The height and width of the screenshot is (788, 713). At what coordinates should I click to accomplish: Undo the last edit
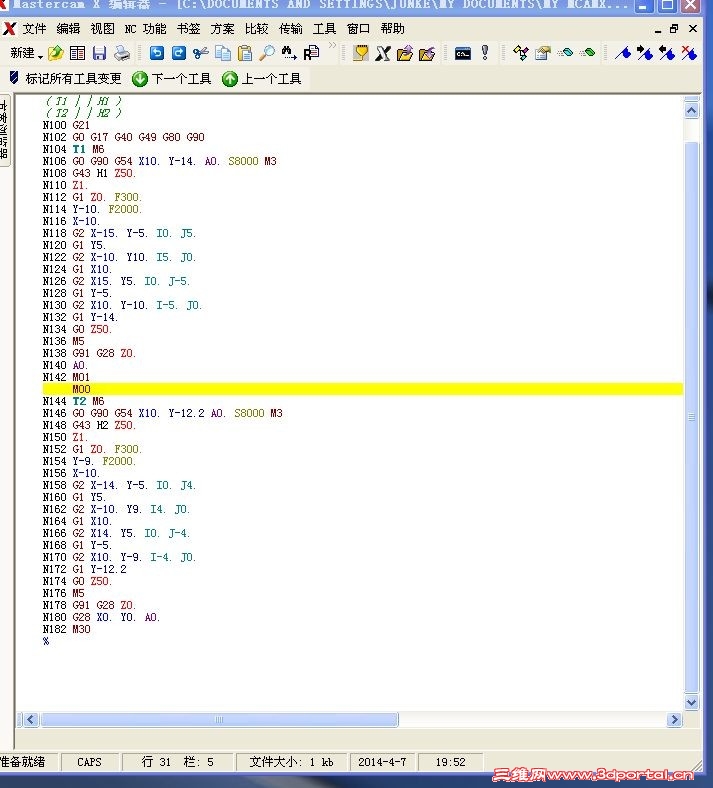(157, 53)
